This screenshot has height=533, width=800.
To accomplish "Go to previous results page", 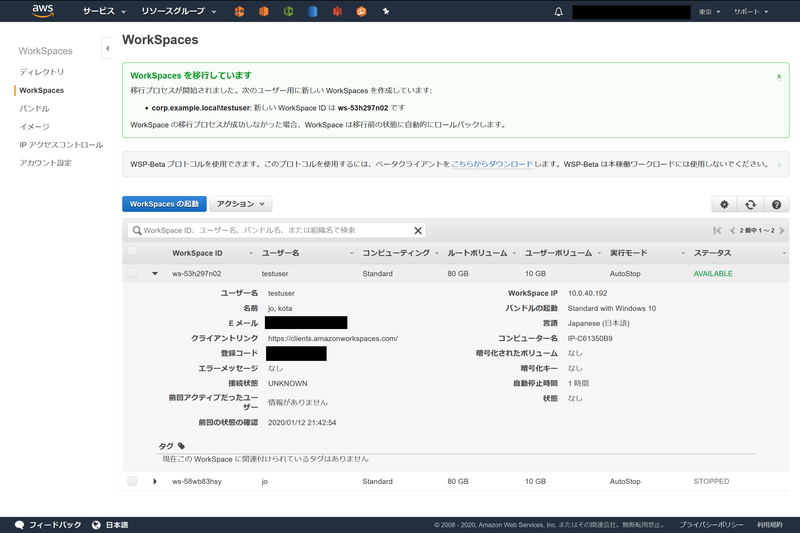I will pos(732,231).
